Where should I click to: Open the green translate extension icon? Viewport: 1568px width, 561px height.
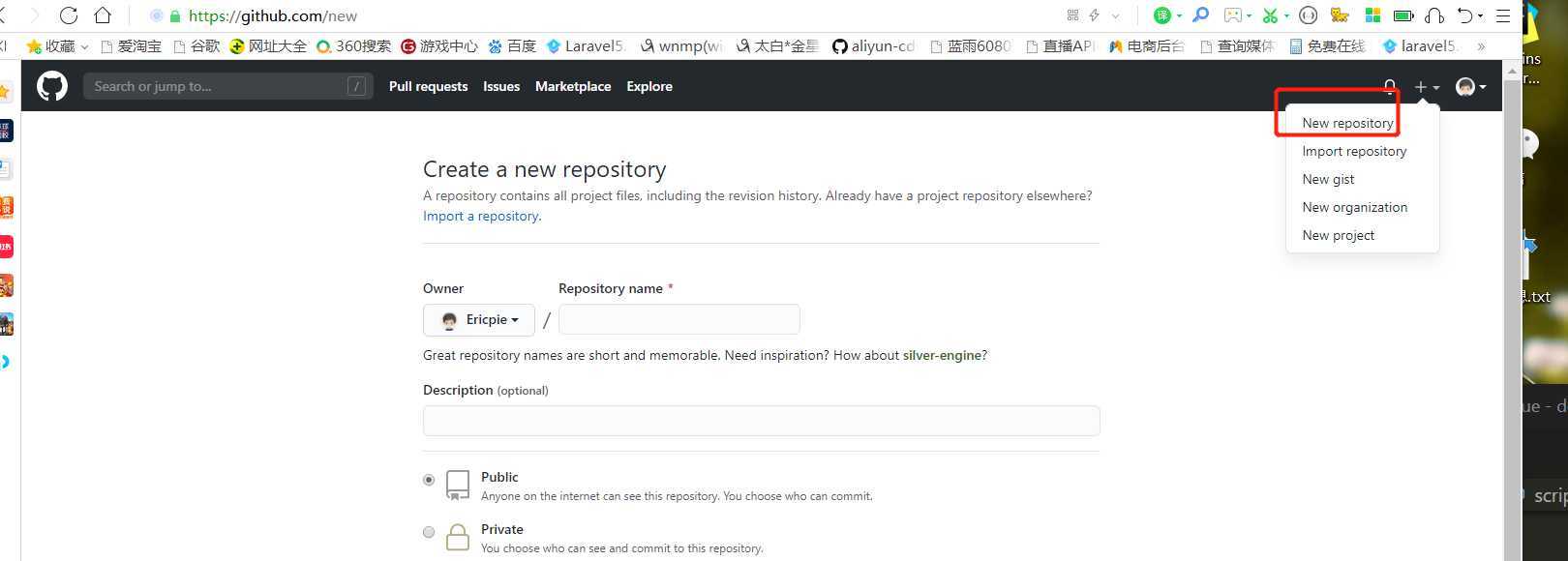pos(1162,15)
